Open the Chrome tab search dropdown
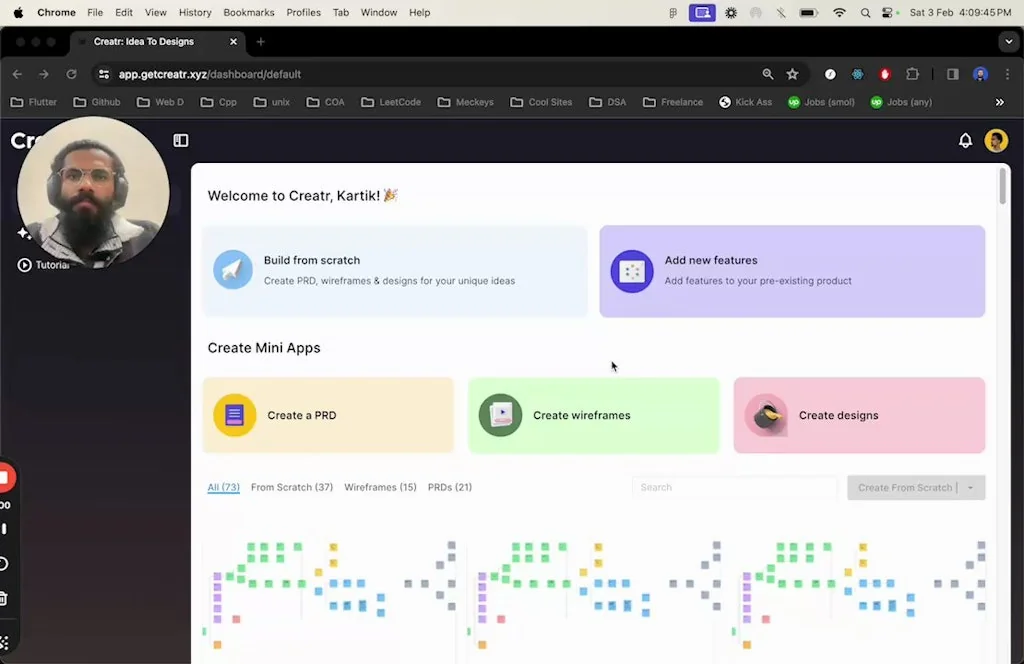Viewport: 1024px width, 664px height. point(1007,42)
